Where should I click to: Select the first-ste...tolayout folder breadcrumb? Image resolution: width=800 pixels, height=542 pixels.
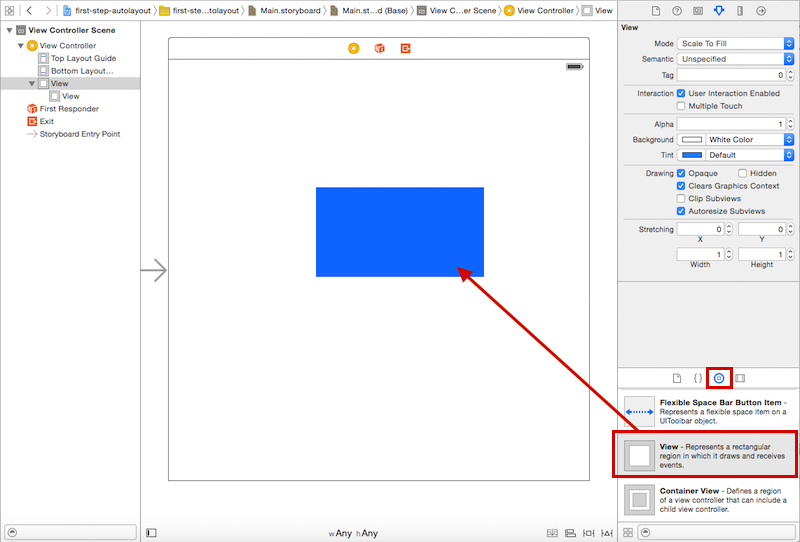199,11
